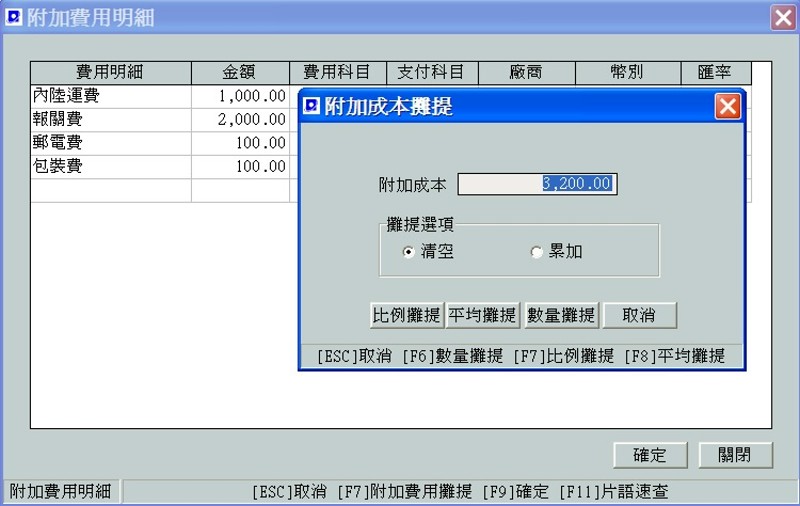800x506 pixels.
Task: Click the 附加成本攤提 dialog title icon
Action: 311,106
